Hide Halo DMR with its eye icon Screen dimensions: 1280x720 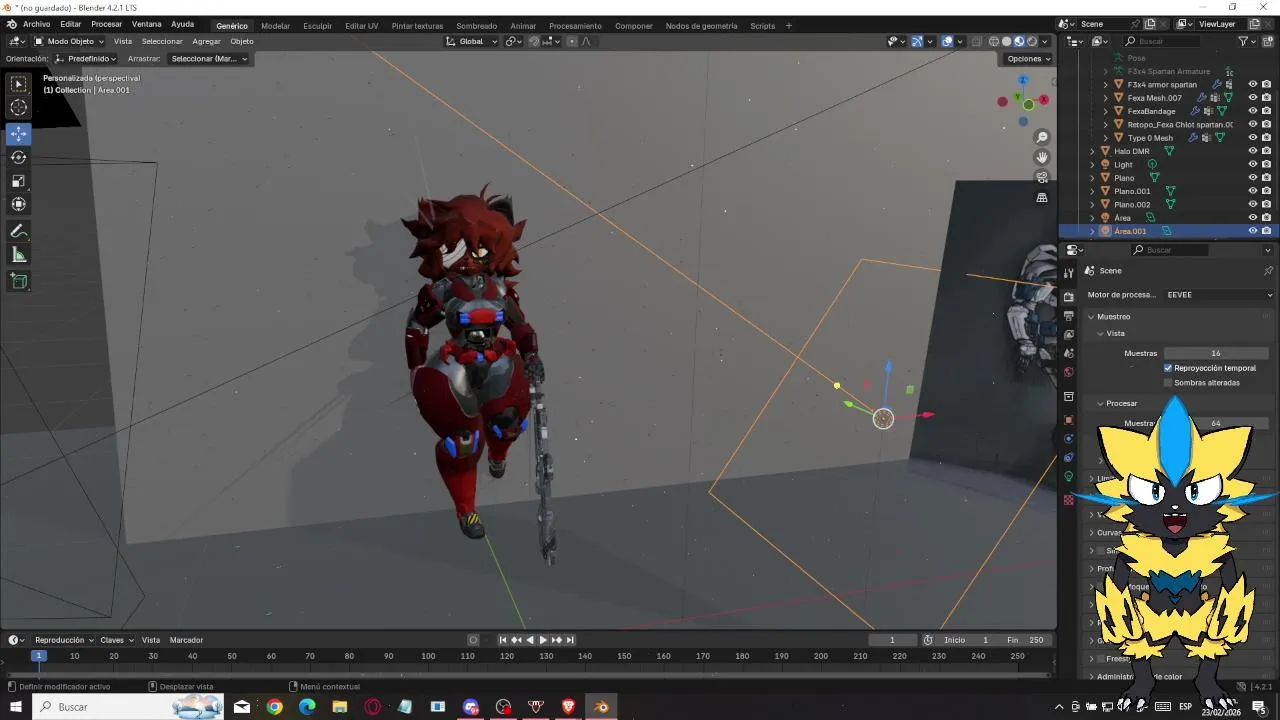1253,151
